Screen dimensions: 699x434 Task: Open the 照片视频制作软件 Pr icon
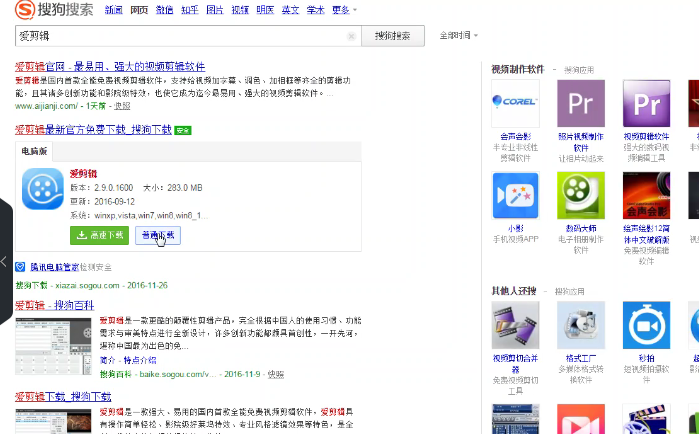(x=581, y=103)
